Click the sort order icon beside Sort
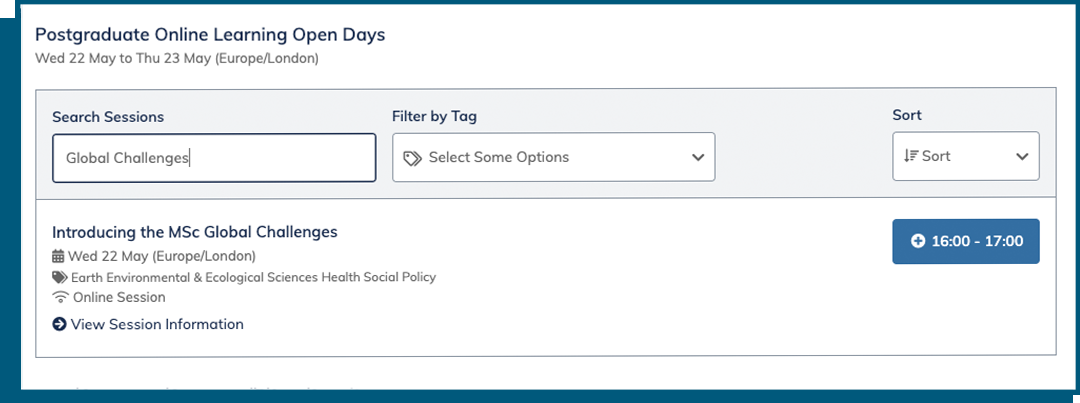 (910, 157)
